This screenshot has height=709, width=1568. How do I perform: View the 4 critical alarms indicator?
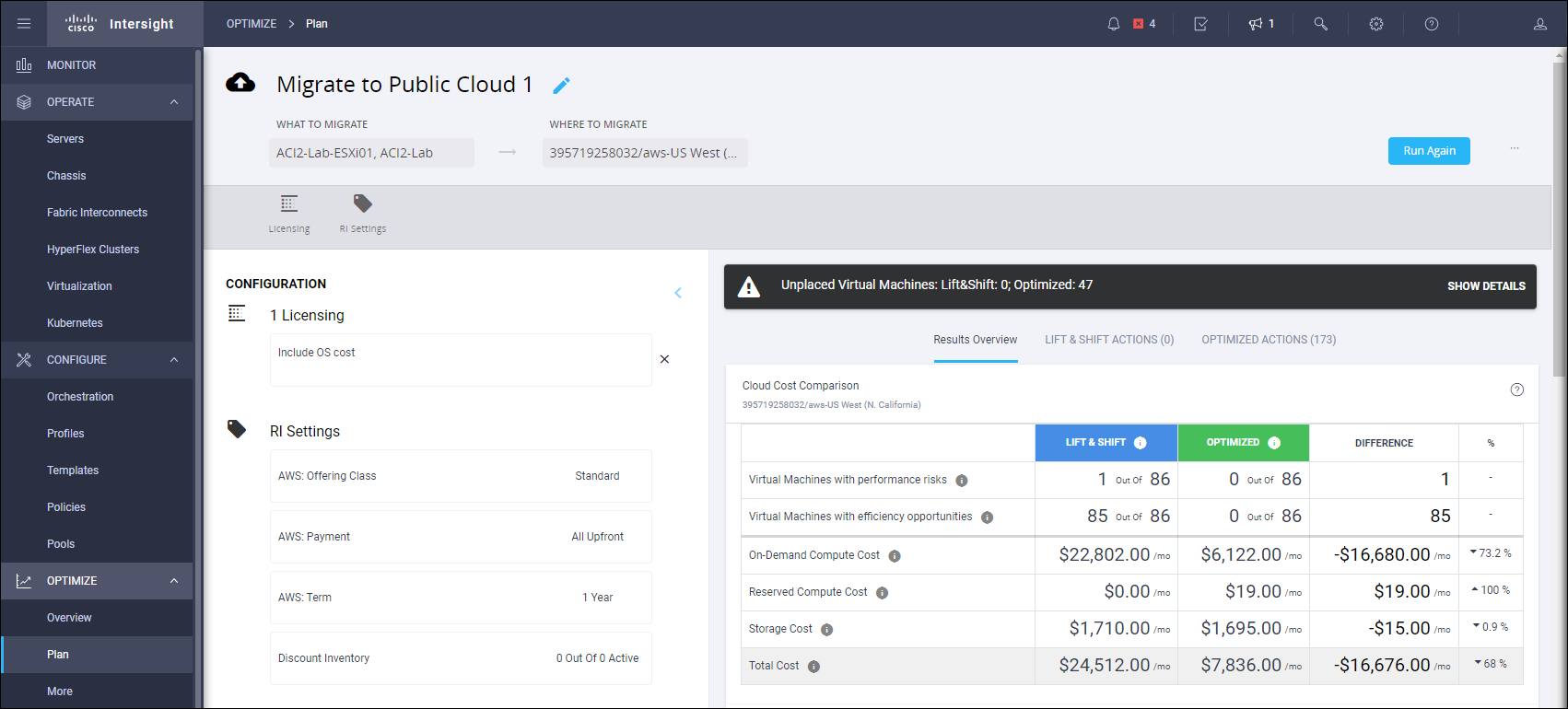[1144, 24]
